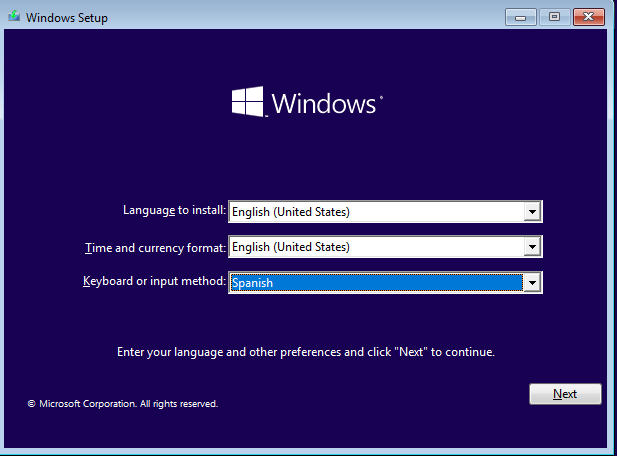Image resolution: width=617 pixels, height=456 pixels.
Task: Expand the Keyboard or input method dropdown arrow
Action: click(x=532, y=283)
